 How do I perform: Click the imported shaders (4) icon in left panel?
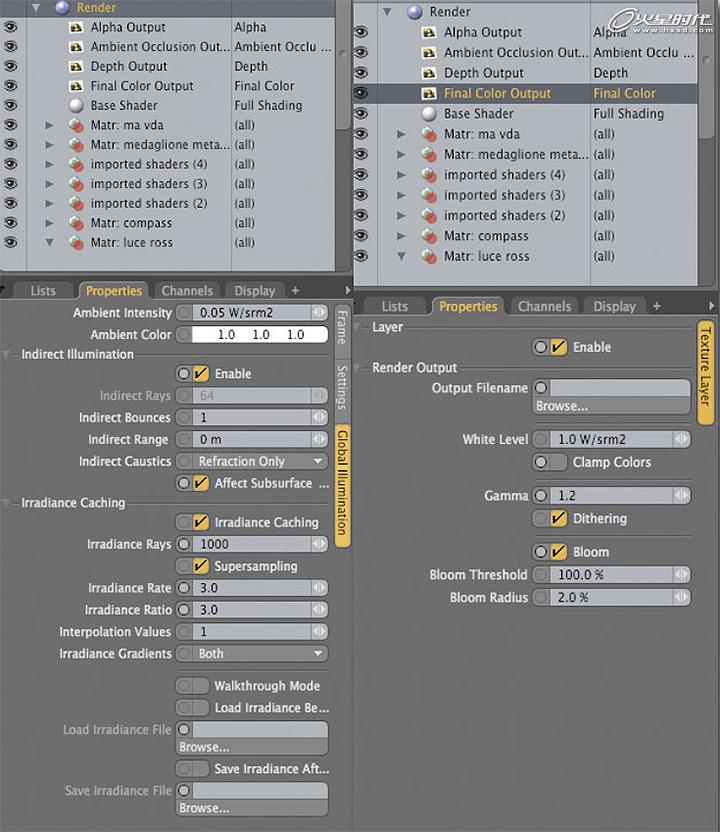click(x=76, y=164)
